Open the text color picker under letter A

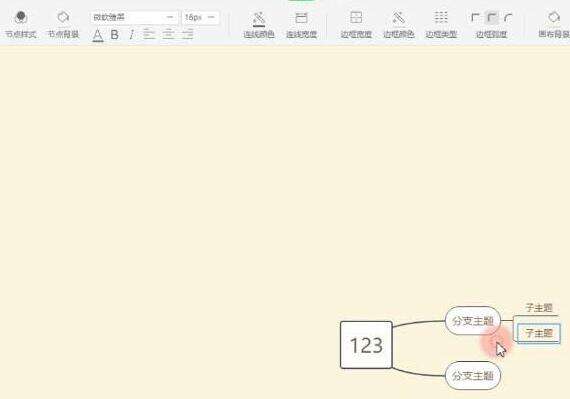point(97,35)
